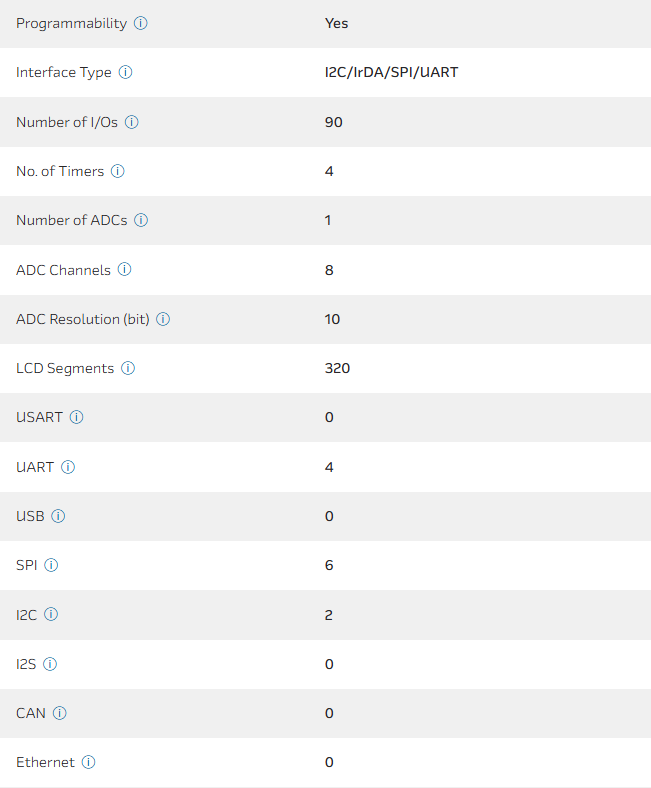Viewport: 651px width, 788px height.
Task: Click the Programmability value Yes
Action: click(x=336, y=23)
